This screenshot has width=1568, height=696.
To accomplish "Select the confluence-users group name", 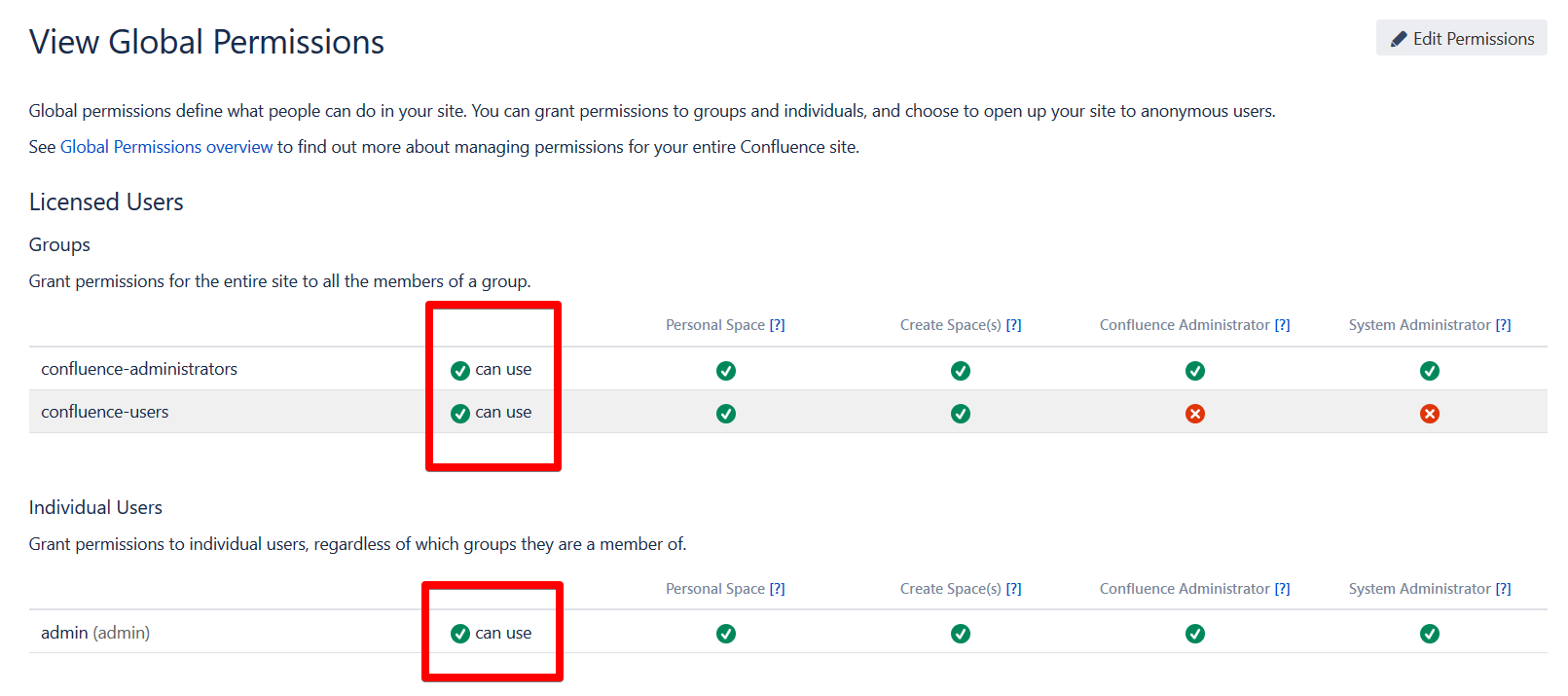I will pyautogui.click(x=105, y=412).
